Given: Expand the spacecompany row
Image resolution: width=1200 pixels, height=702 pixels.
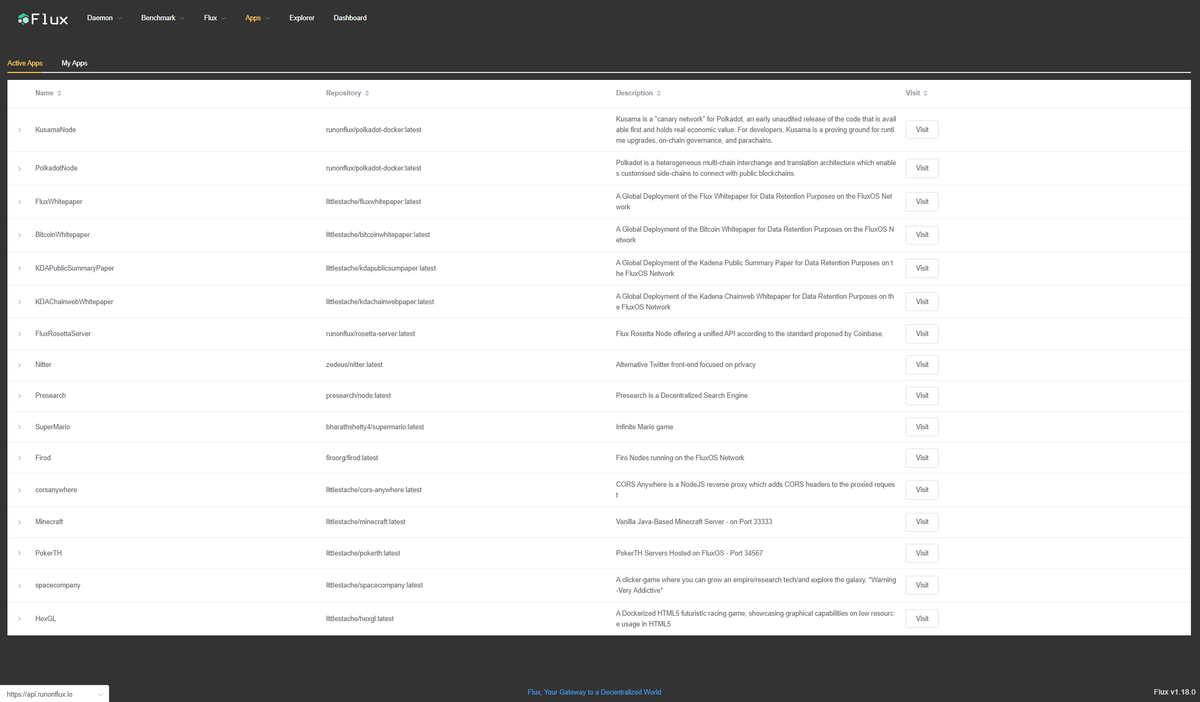Looking at the screenshot, I should pos(19,585).
